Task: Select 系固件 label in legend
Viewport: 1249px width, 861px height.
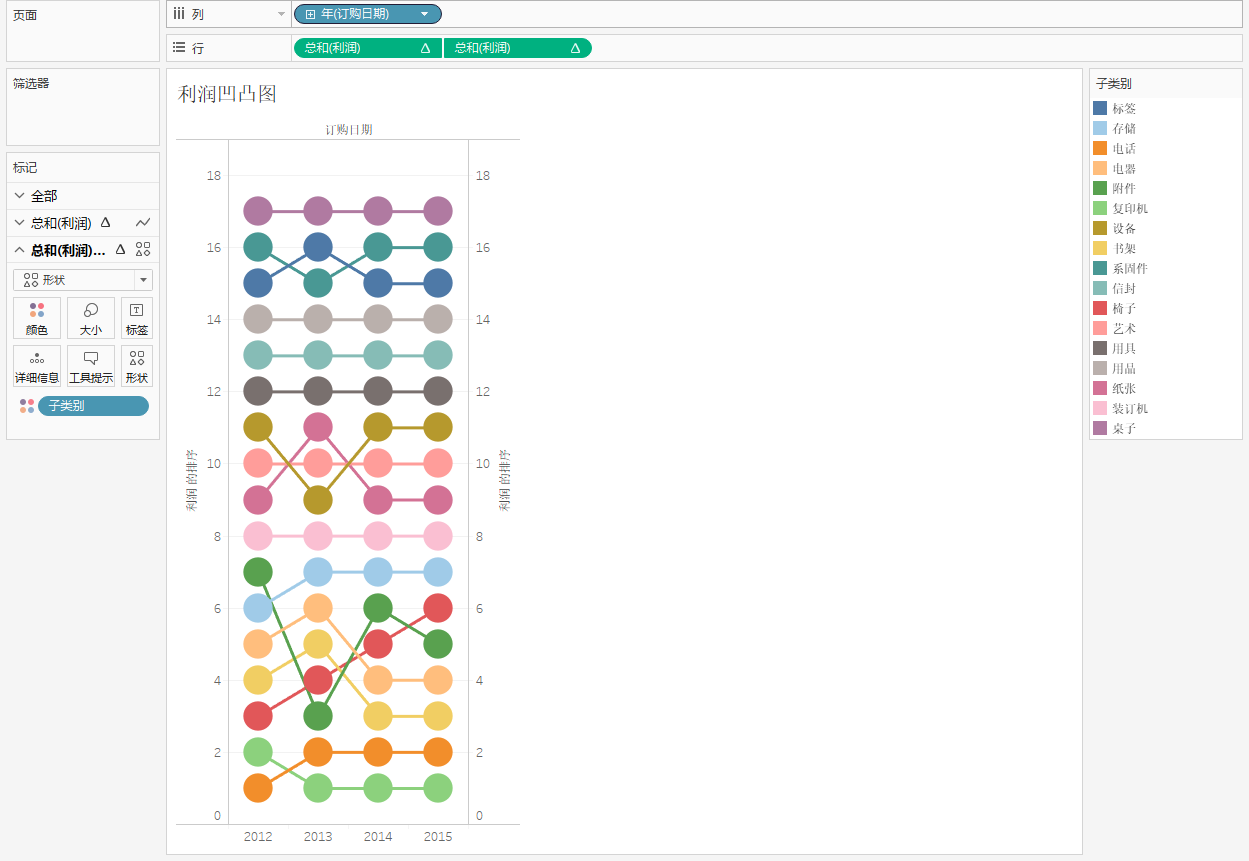Action: (1130, 268)
